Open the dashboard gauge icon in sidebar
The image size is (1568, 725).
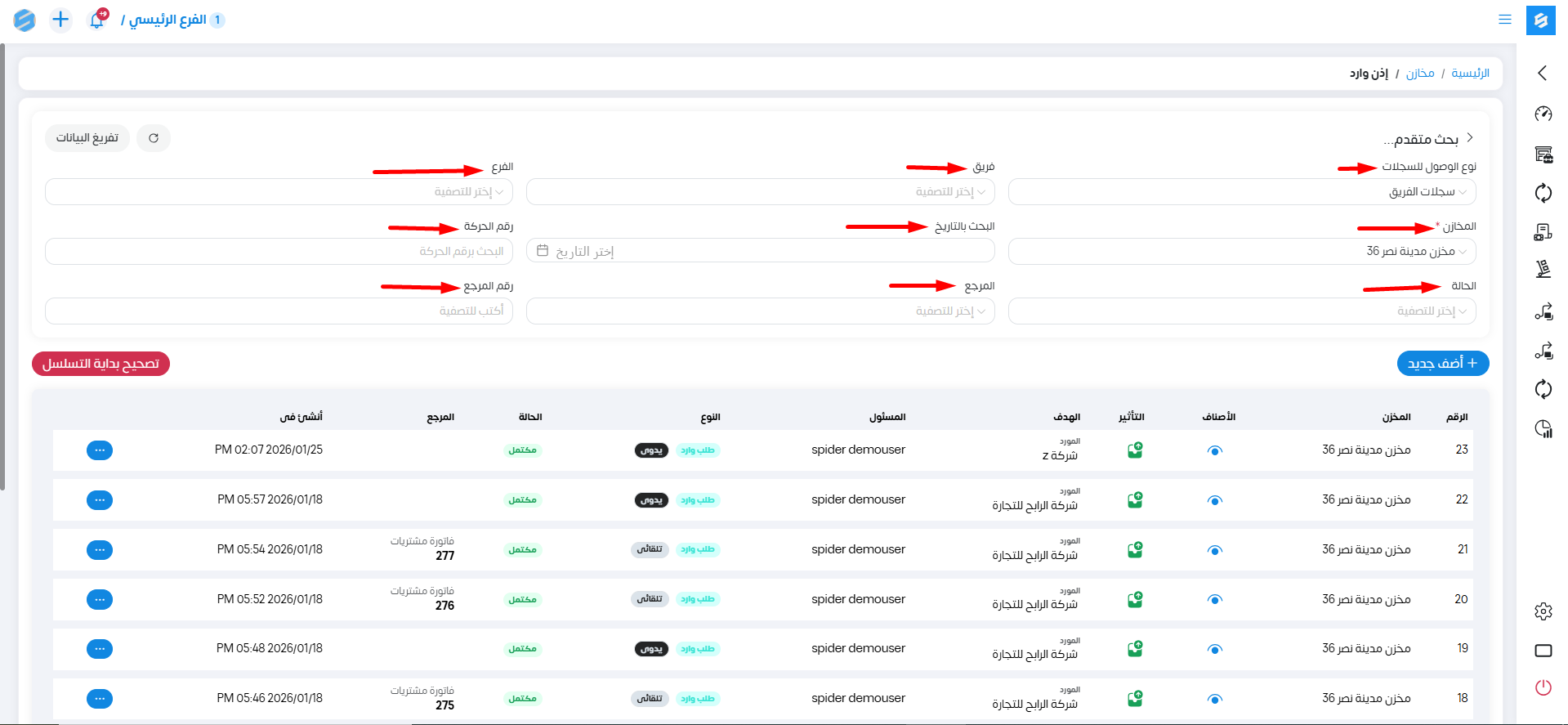(1543, 114)
